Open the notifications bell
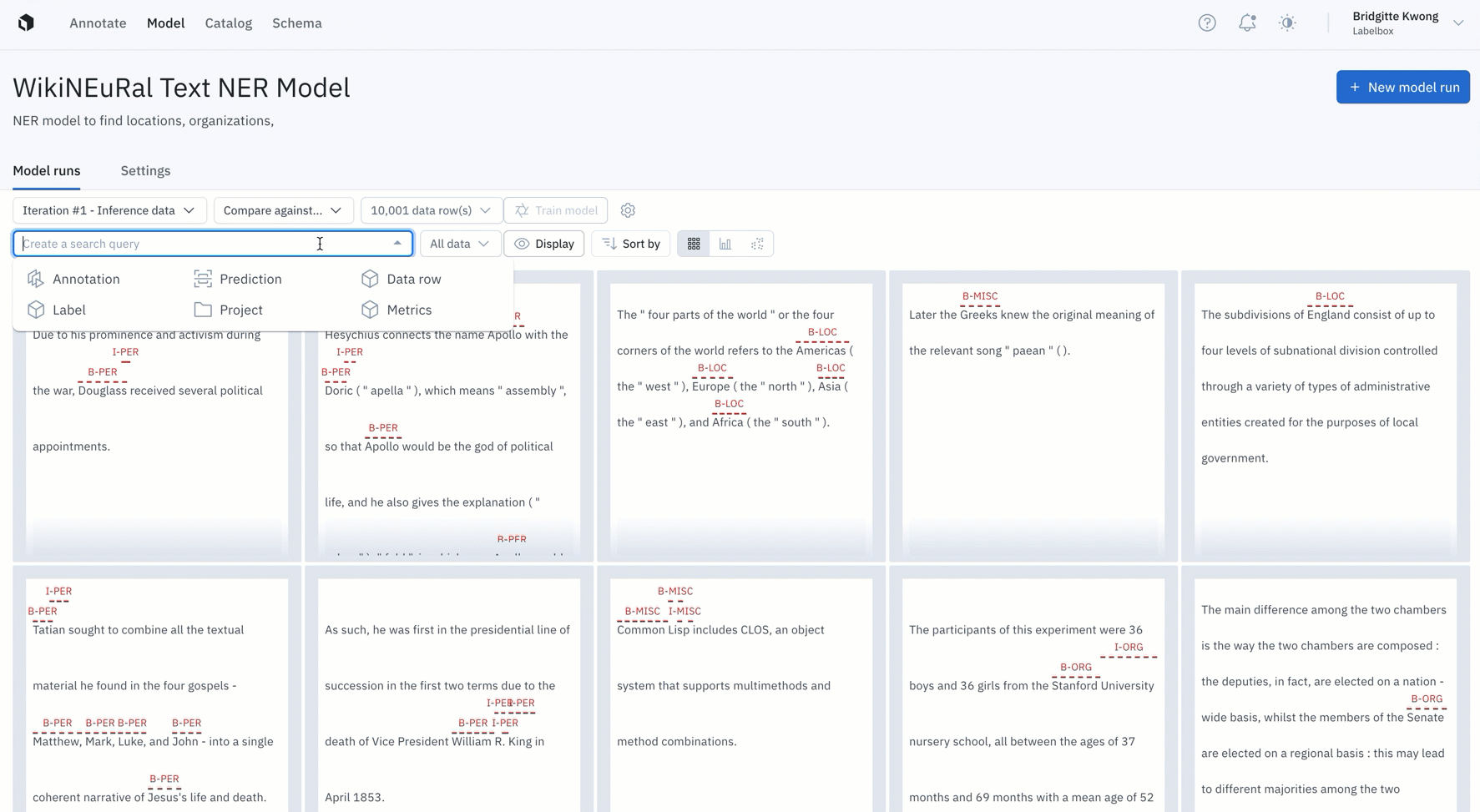Viewport: 1480px width, 812px height. point(1247,23)
